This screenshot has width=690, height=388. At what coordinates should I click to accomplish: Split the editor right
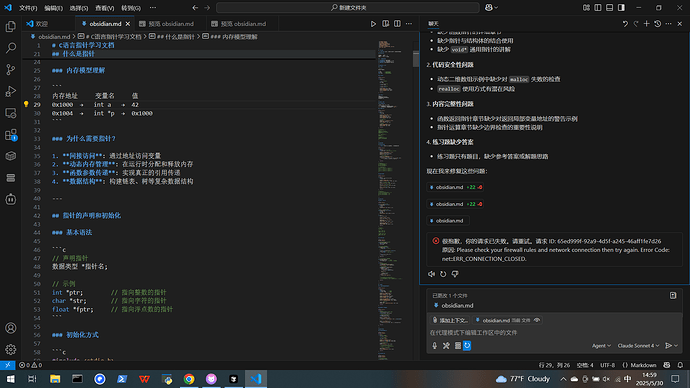coord(397,24)
